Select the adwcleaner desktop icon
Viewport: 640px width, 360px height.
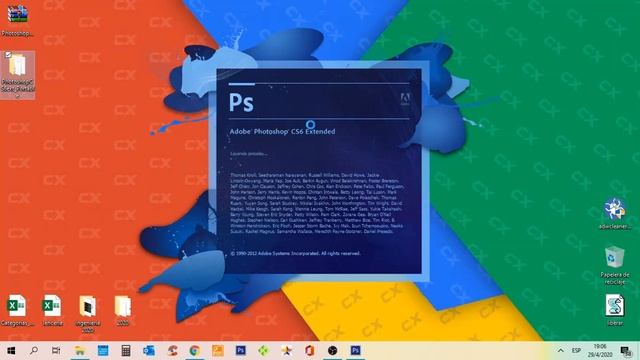(615, 214)
